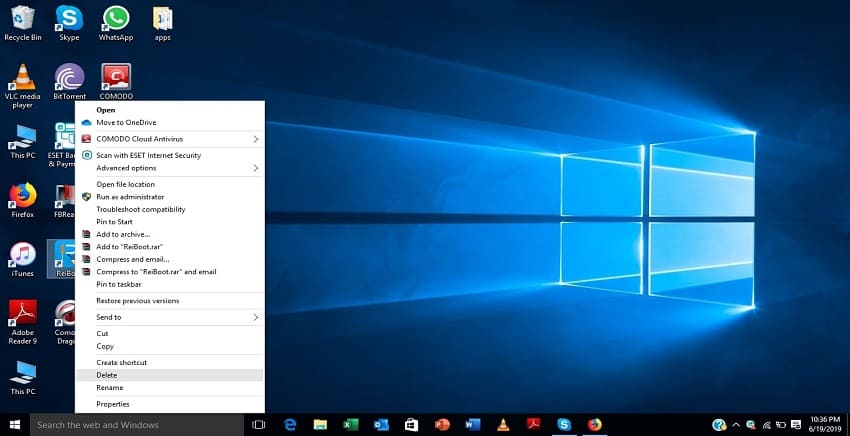The image size is (850, 436).
Task: Select Restore previous versions
Action: tap(170, 300)
